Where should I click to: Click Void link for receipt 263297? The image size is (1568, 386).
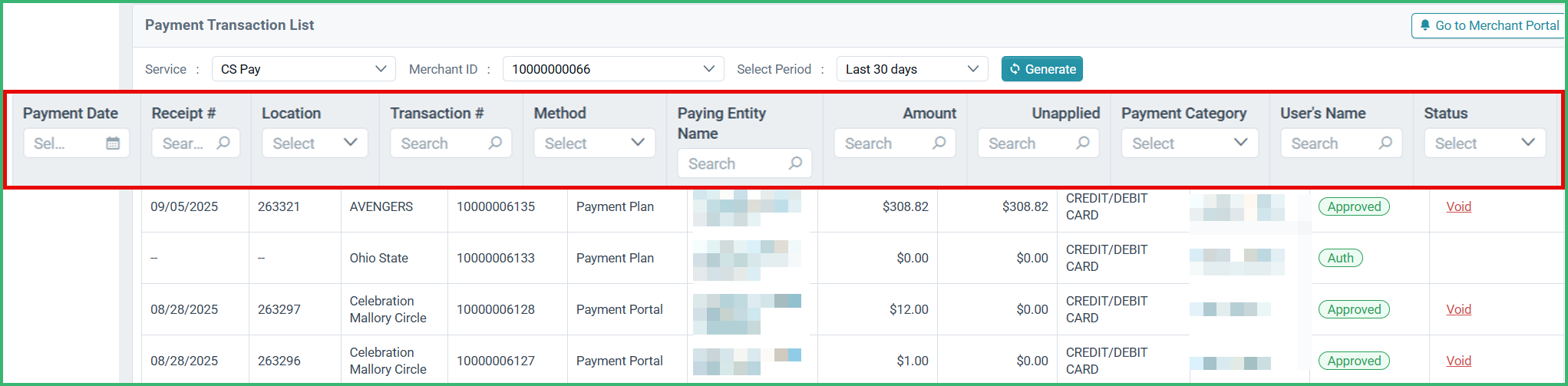[1458, 309]
